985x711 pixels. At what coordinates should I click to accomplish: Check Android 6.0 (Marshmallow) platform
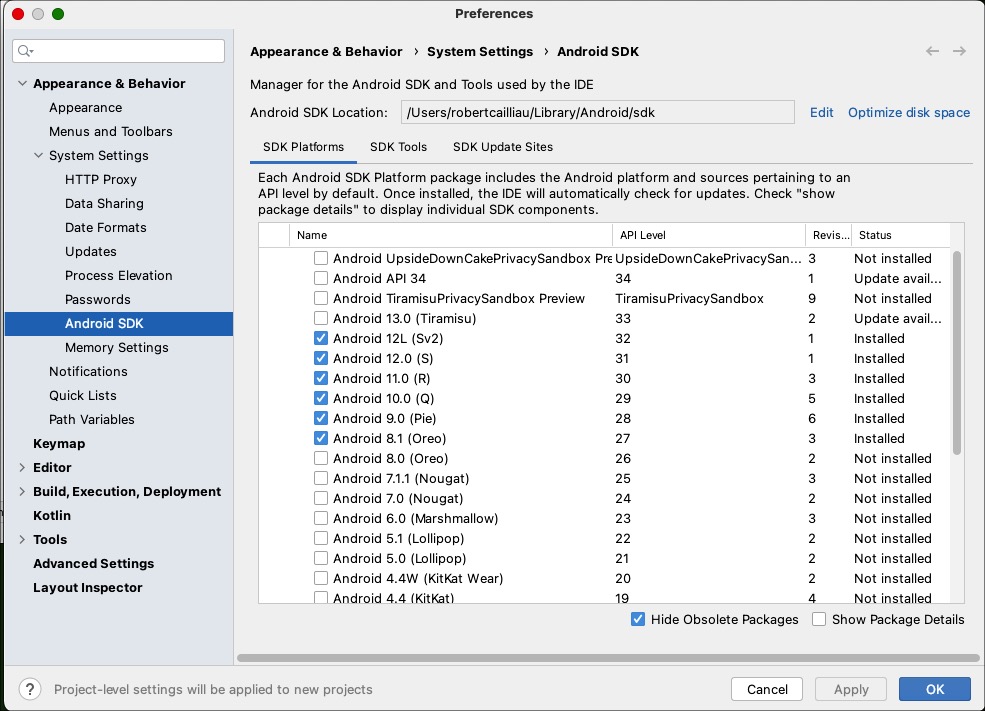coord(321,518)
